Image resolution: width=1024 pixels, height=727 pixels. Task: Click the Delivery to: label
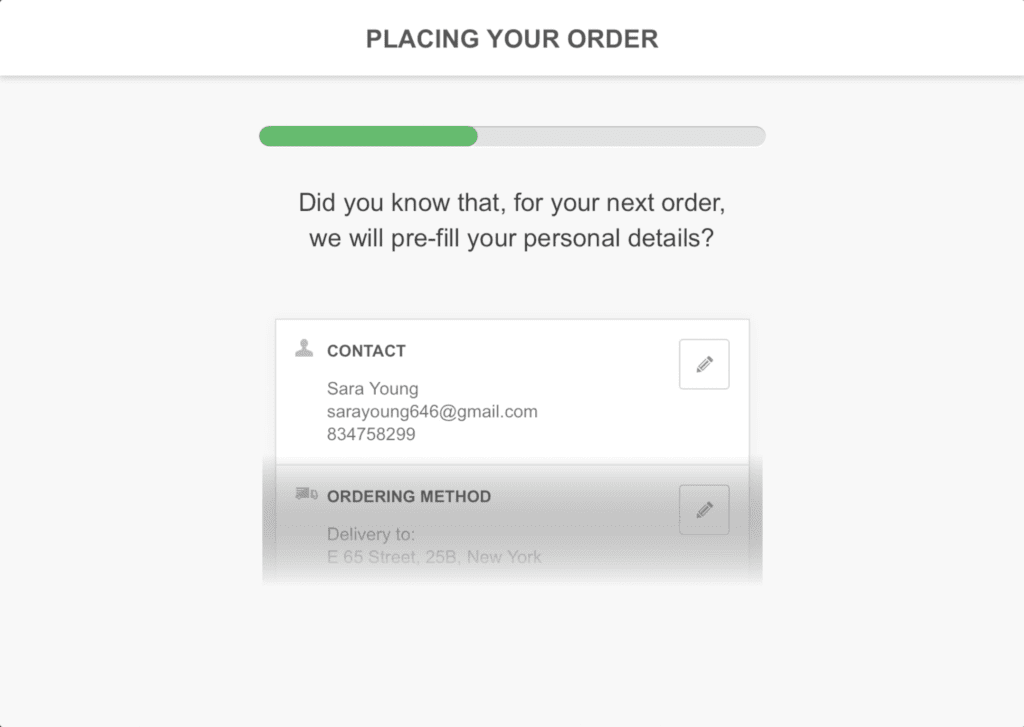(371, 534)
